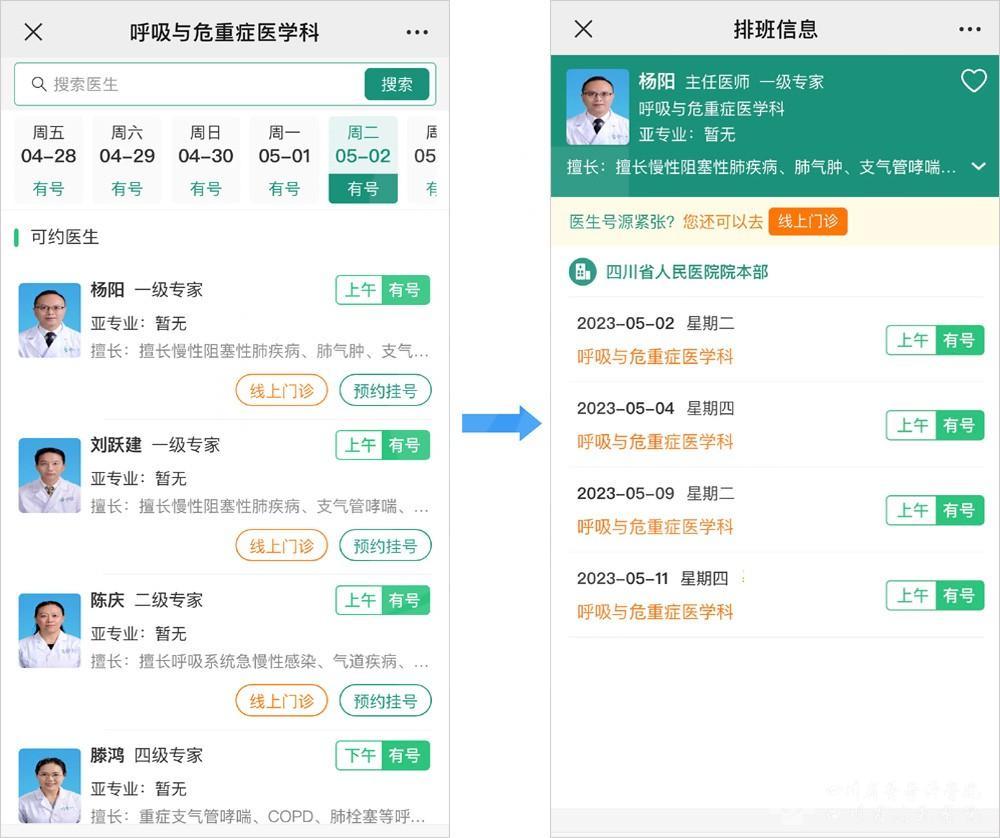1000x838 pixels.
Task: Open orange 线上门诊 link in yellow banner
Action: (807, 221)
